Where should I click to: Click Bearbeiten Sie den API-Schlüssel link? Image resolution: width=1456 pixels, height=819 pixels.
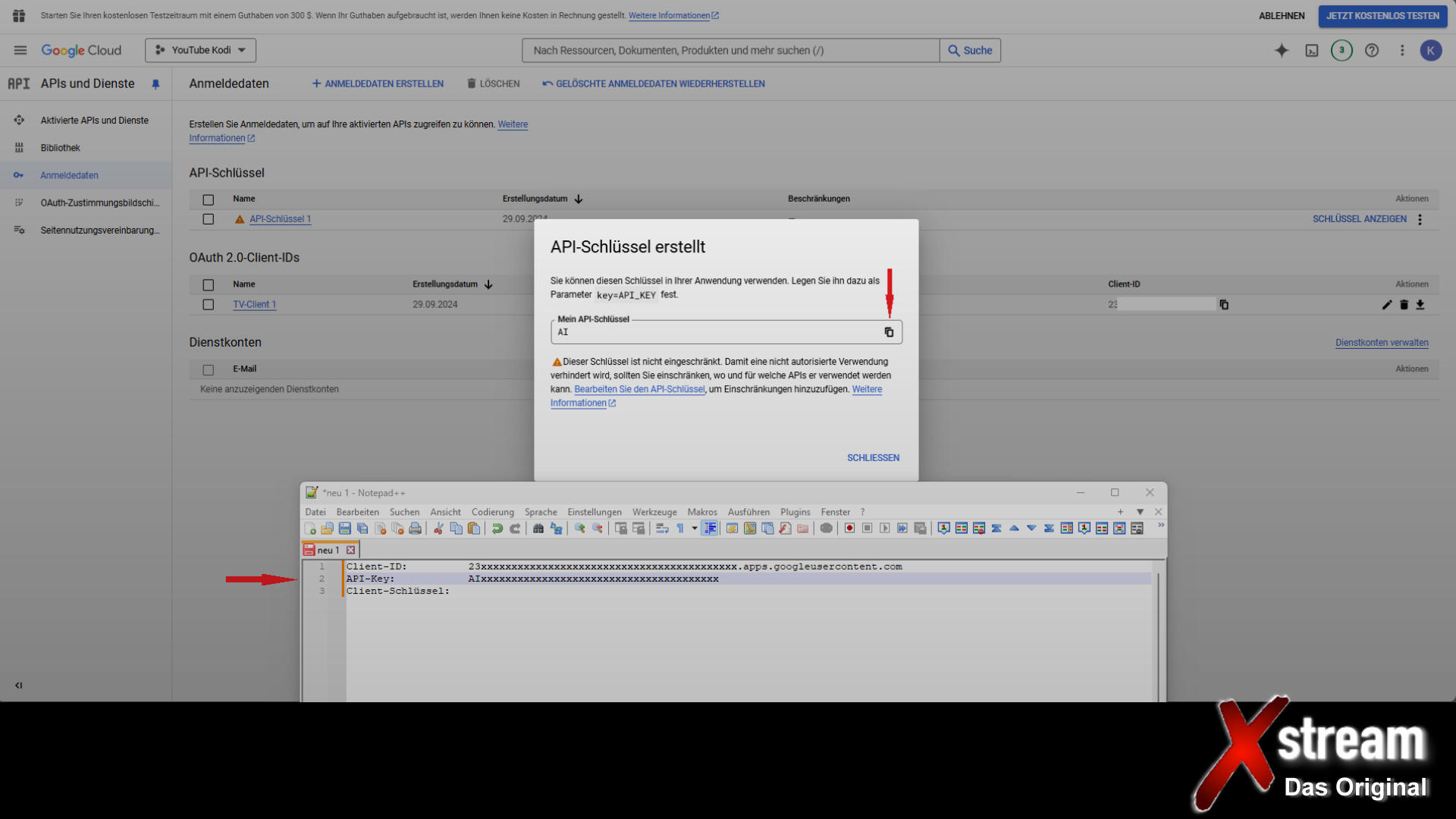click(639, 389)
